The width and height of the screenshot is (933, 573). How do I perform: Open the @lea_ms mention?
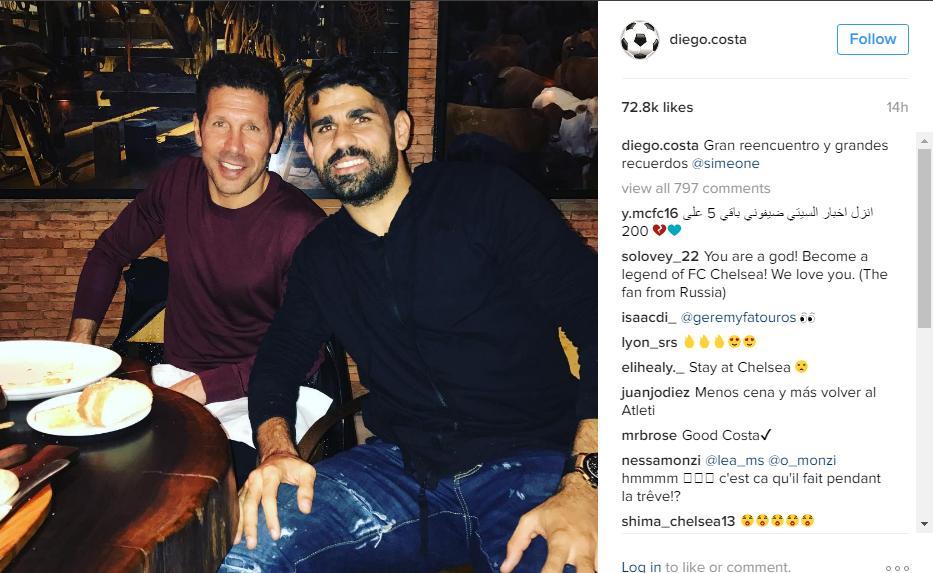pyautogui.click(x=734, y=461)
